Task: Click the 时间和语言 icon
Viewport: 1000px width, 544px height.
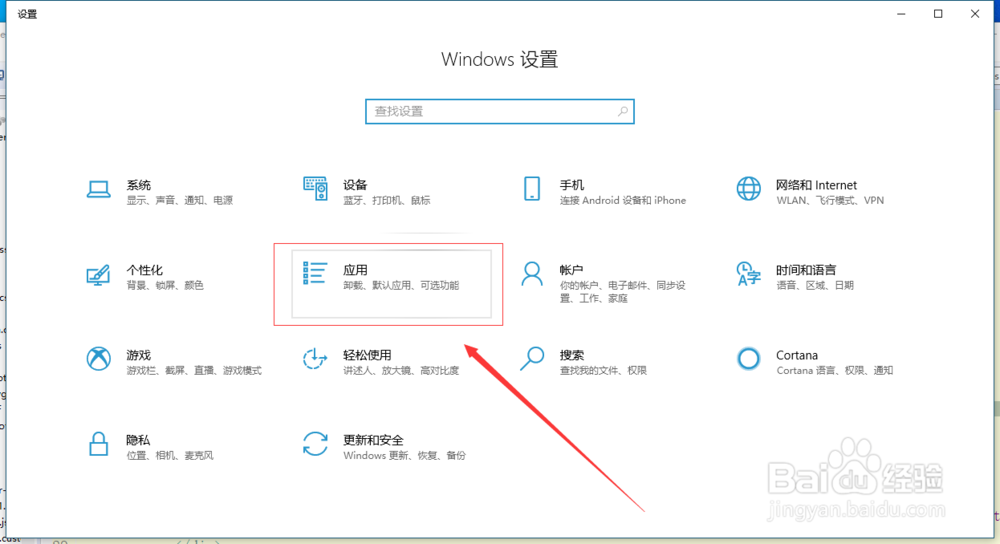Action: tap(749, 274)
